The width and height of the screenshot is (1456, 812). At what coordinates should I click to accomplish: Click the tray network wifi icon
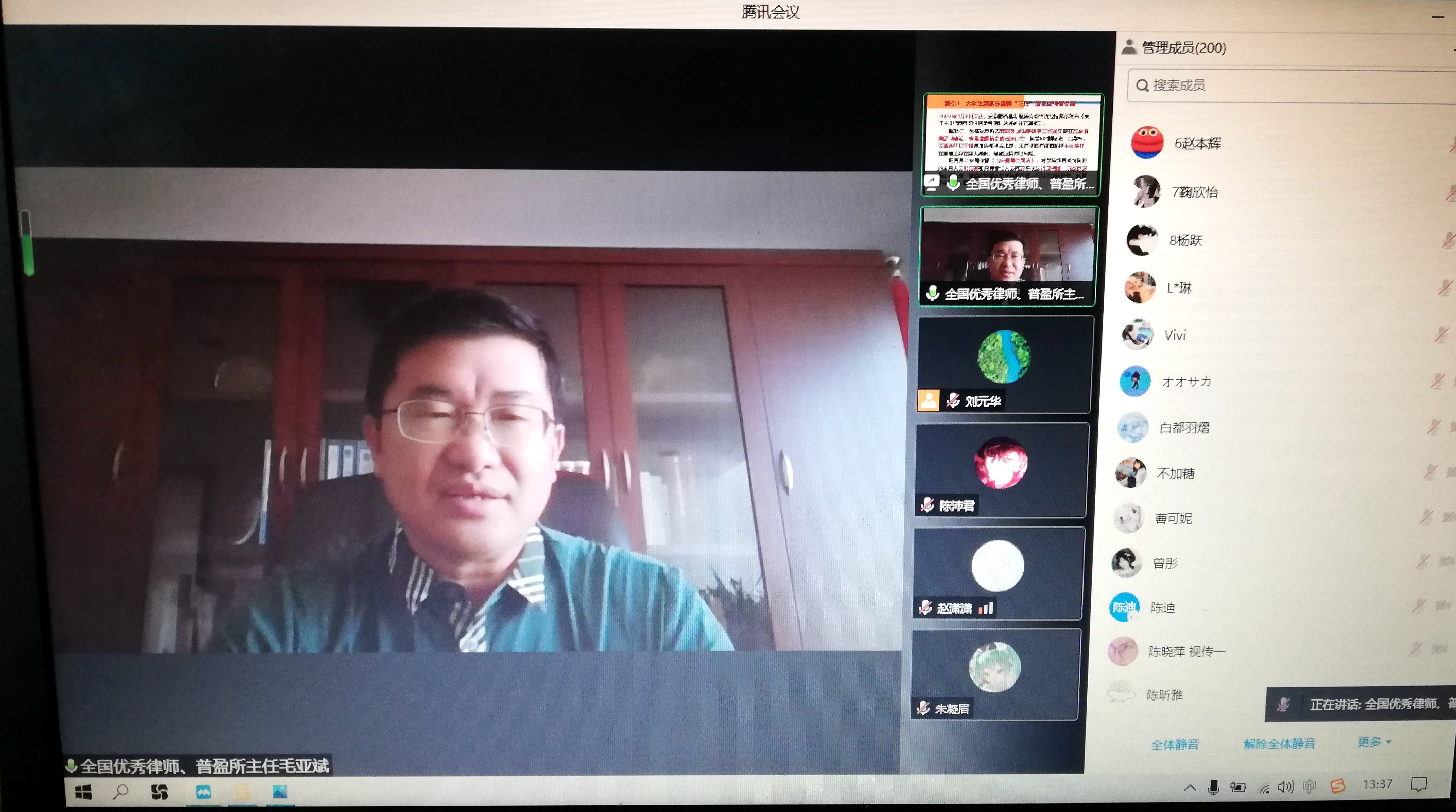tap(1264, 788)
